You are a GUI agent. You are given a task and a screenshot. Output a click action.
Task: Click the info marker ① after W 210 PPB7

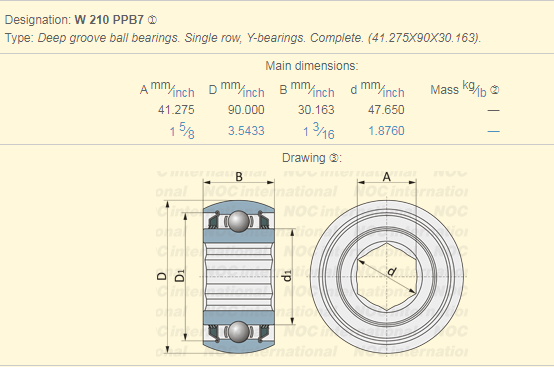(153, 20)
